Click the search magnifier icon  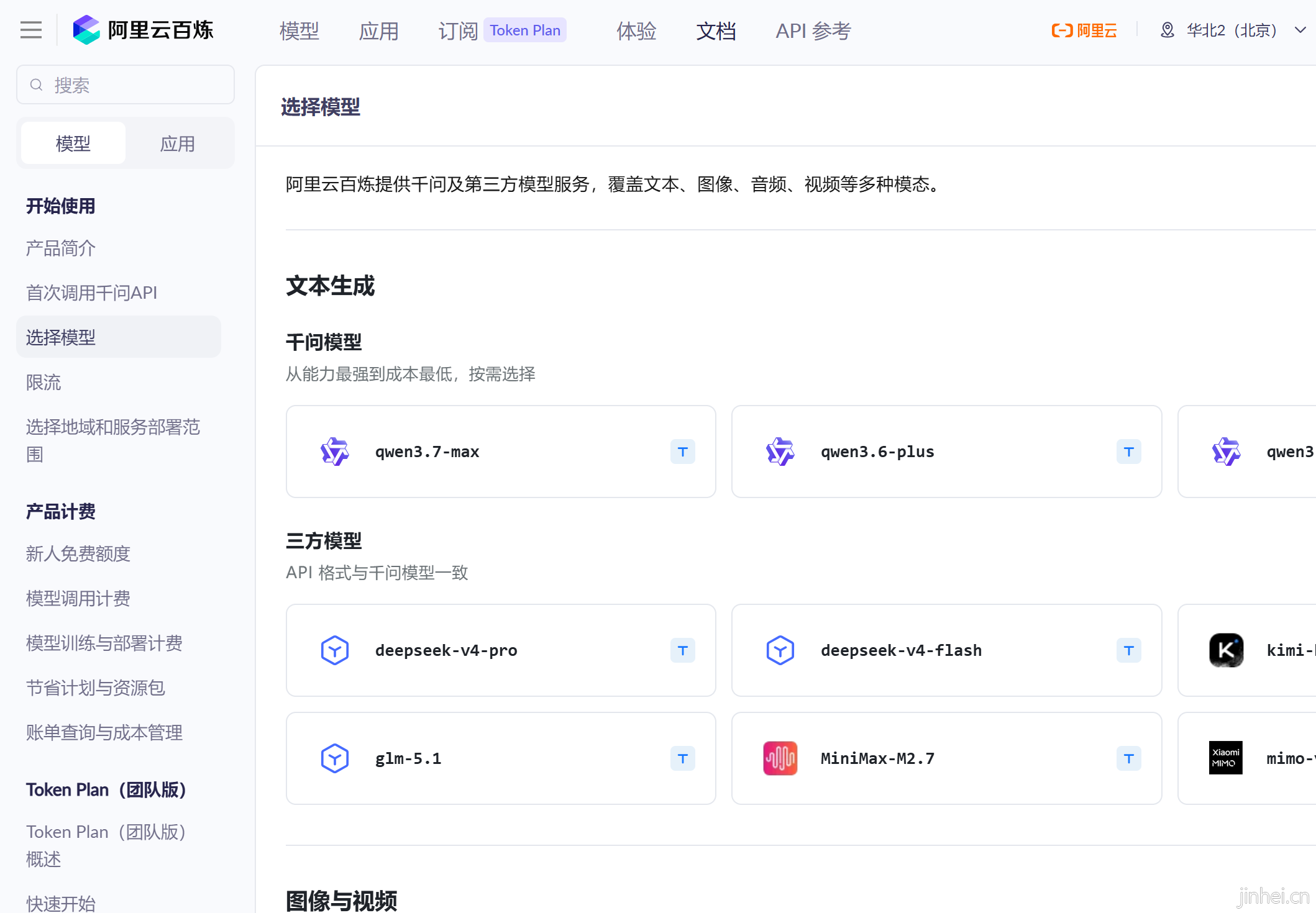point(37,84)
